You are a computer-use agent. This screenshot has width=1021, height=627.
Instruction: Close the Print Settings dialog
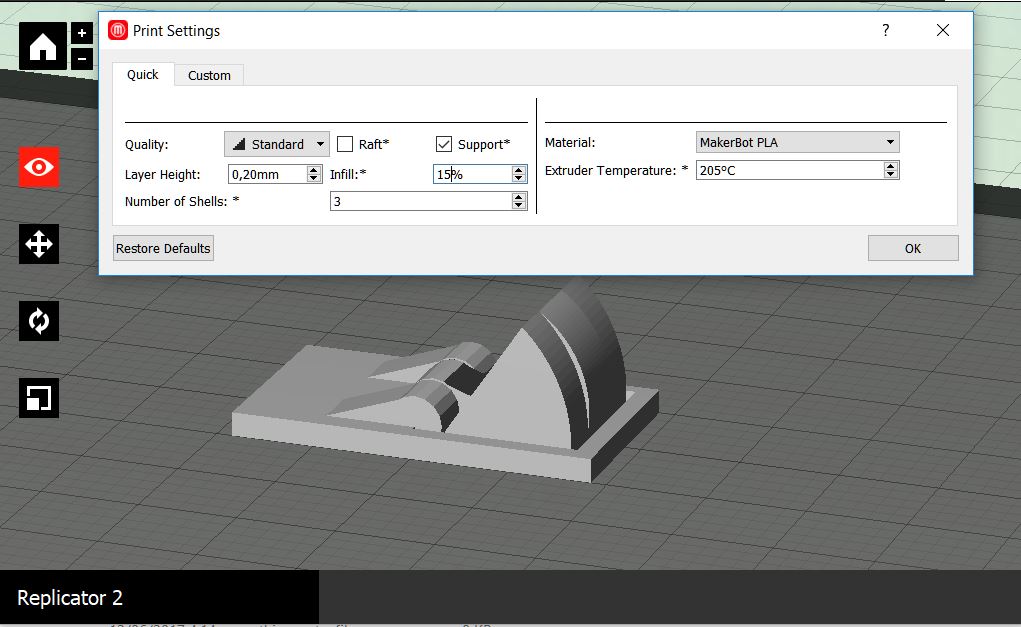(x=943, y=30)
